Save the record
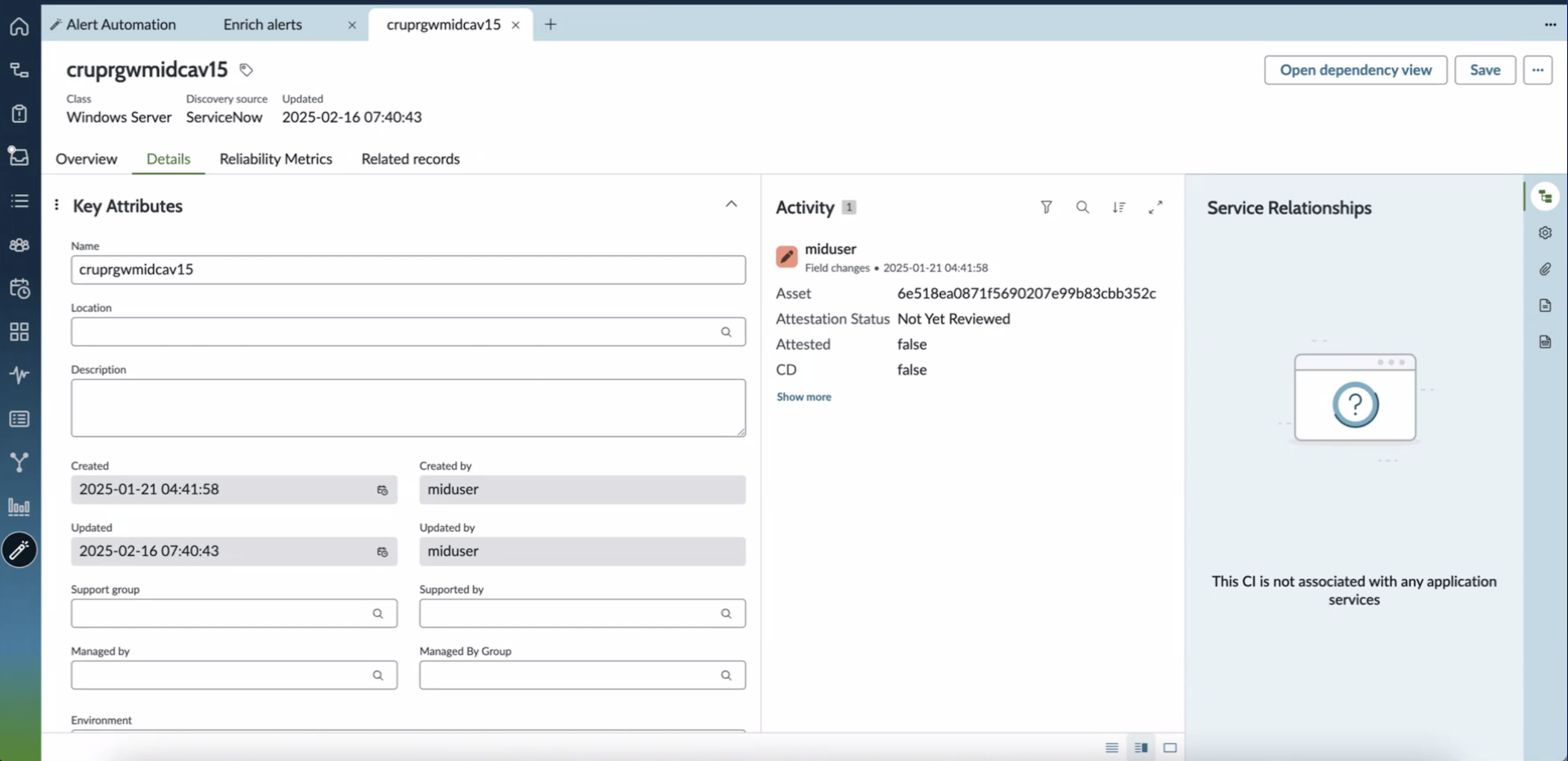 tap(1484, 70)
